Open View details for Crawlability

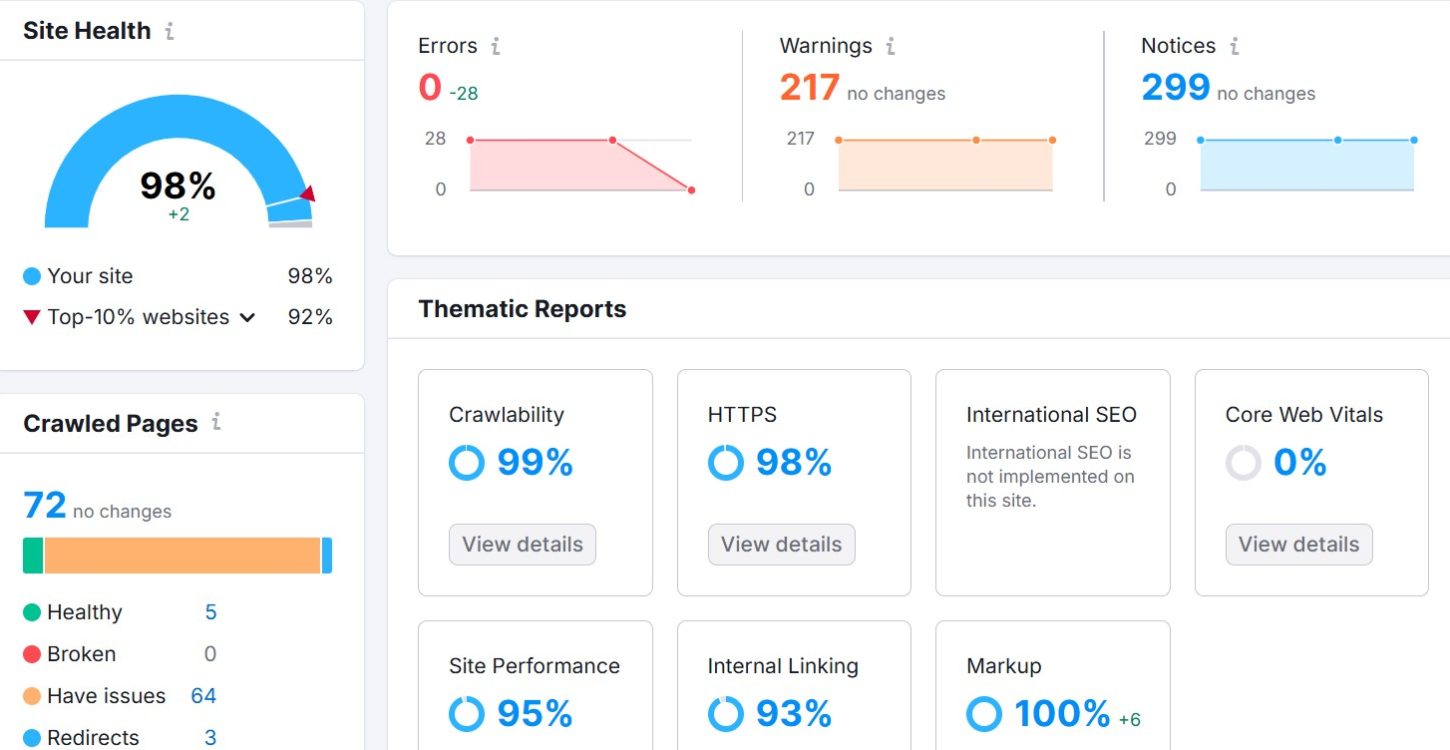pos(522,544)
